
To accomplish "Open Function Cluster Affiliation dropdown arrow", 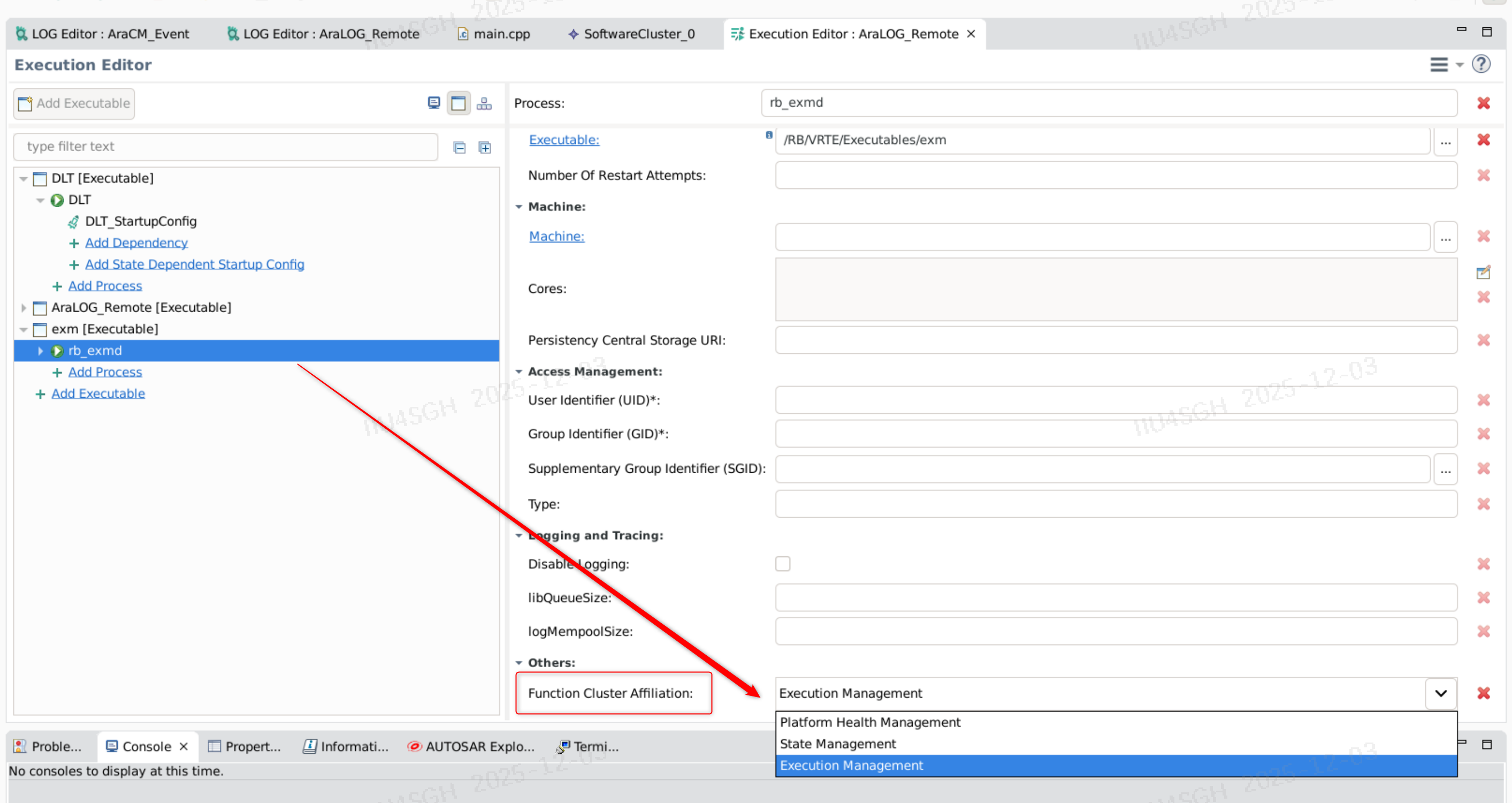I will tap(1440, 693).
